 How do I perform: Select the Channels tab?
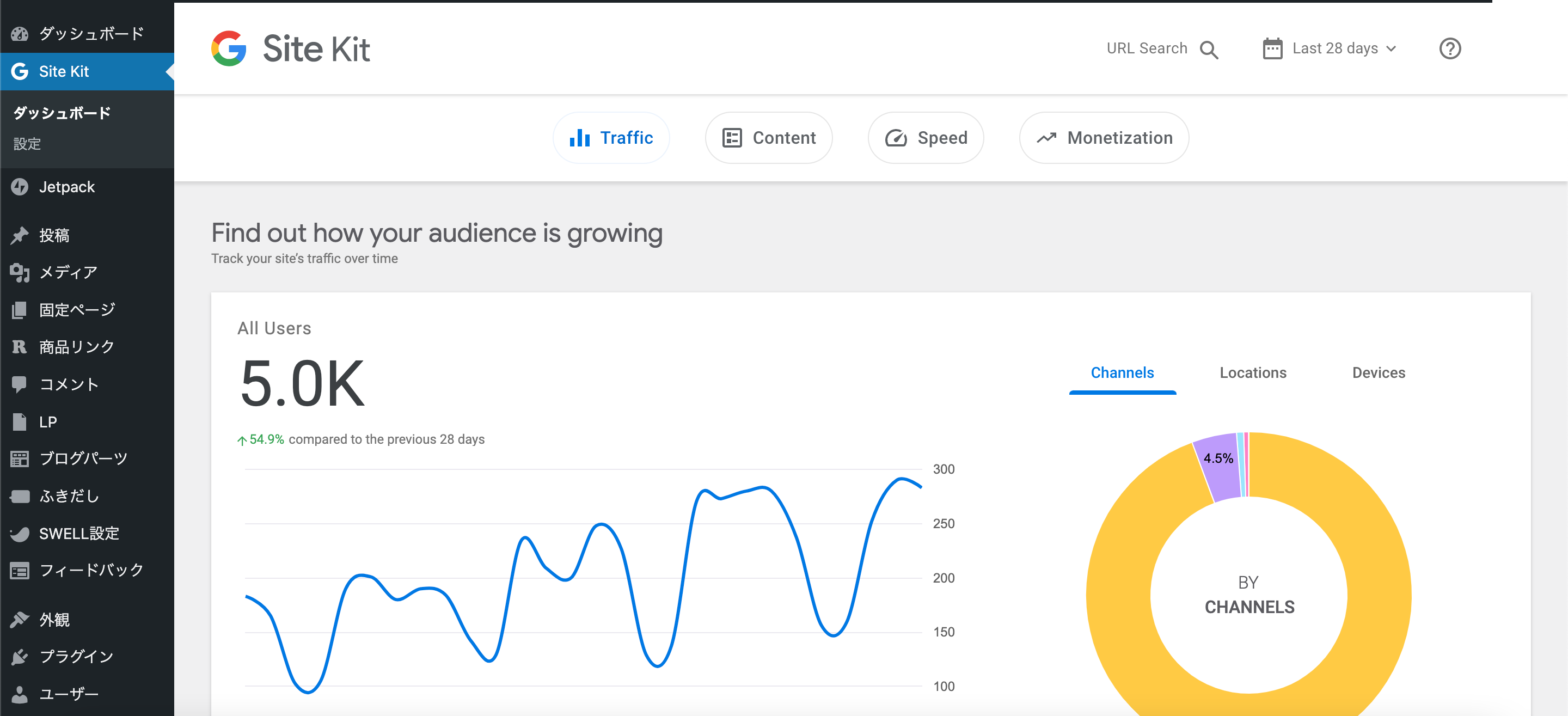tap(1122, 372)
